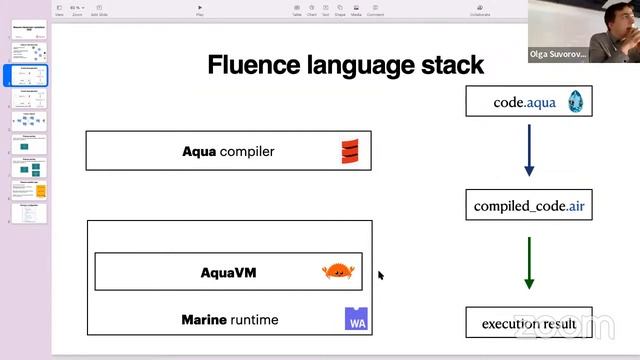
Task: Select the title slide thumbnail in navigator
Action: [29, 29]
